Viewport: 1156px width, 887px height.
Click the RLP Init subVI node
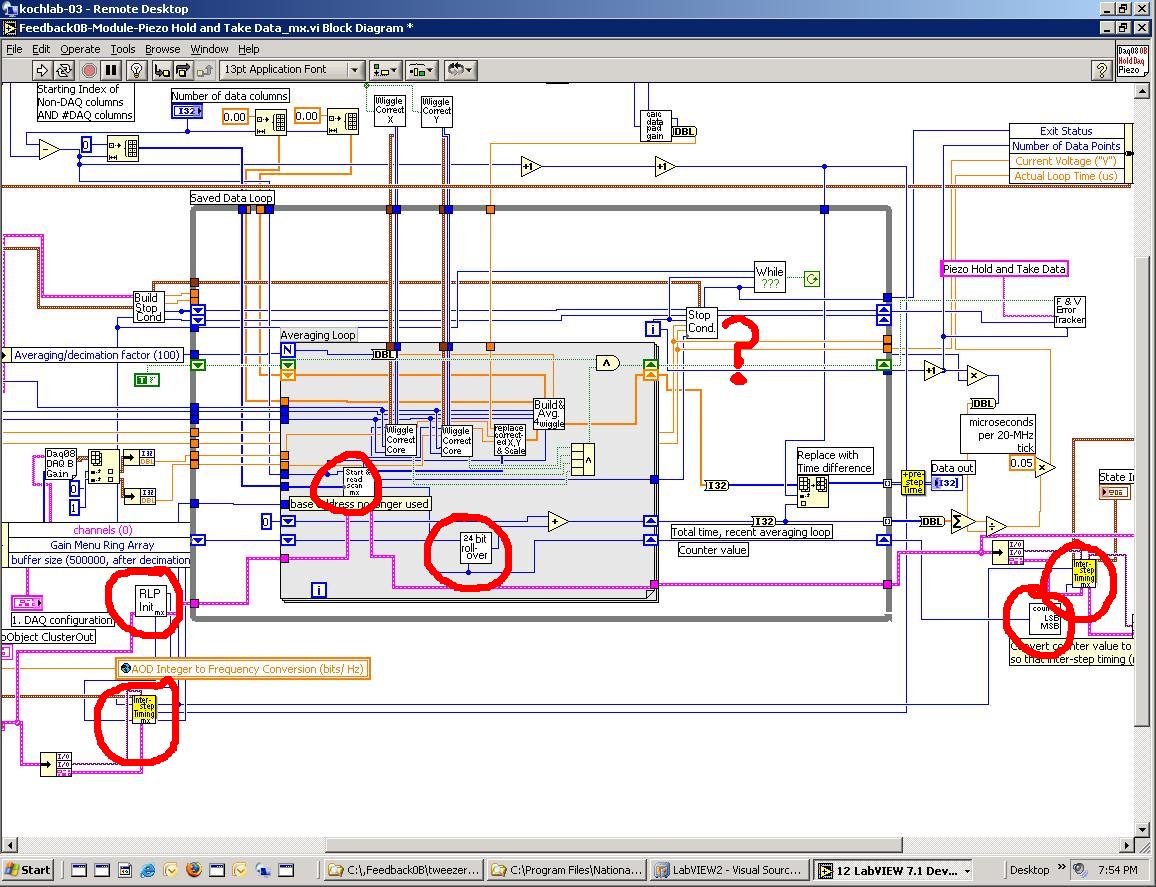tap(149, 600)
